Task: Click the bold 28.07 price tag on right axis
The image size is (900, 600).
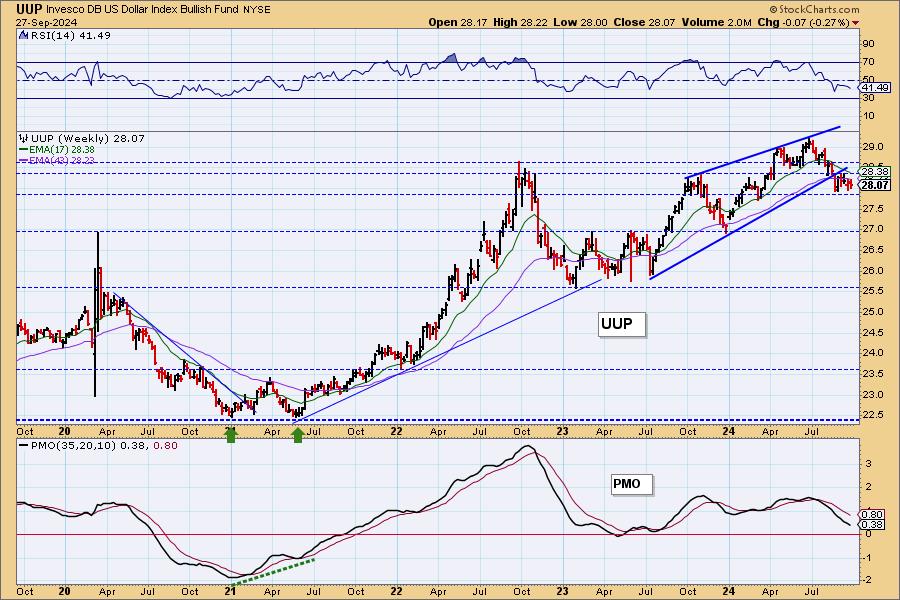Action: coord(876,184)
